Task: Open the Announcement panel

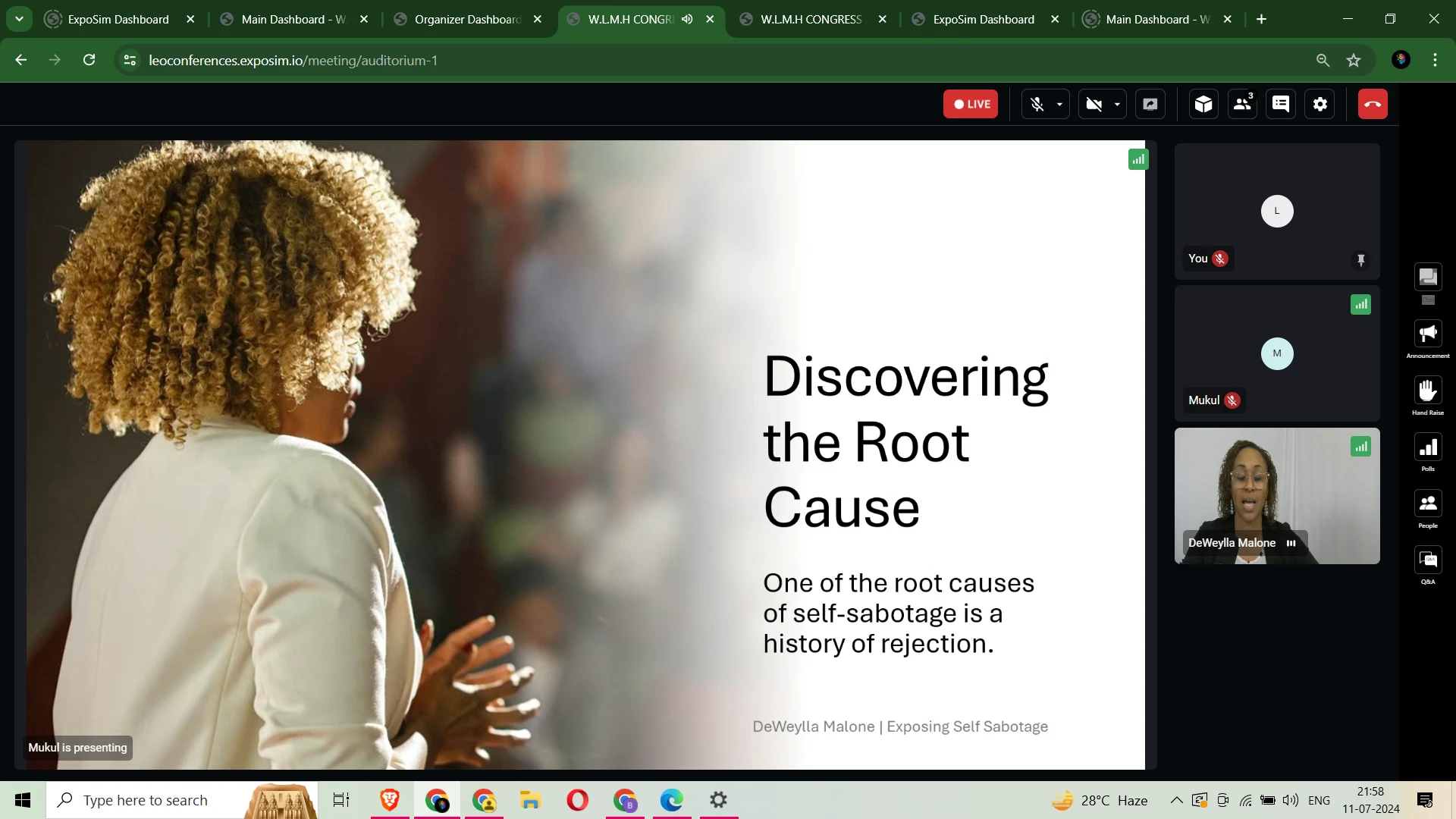Action: point(1428,334)
